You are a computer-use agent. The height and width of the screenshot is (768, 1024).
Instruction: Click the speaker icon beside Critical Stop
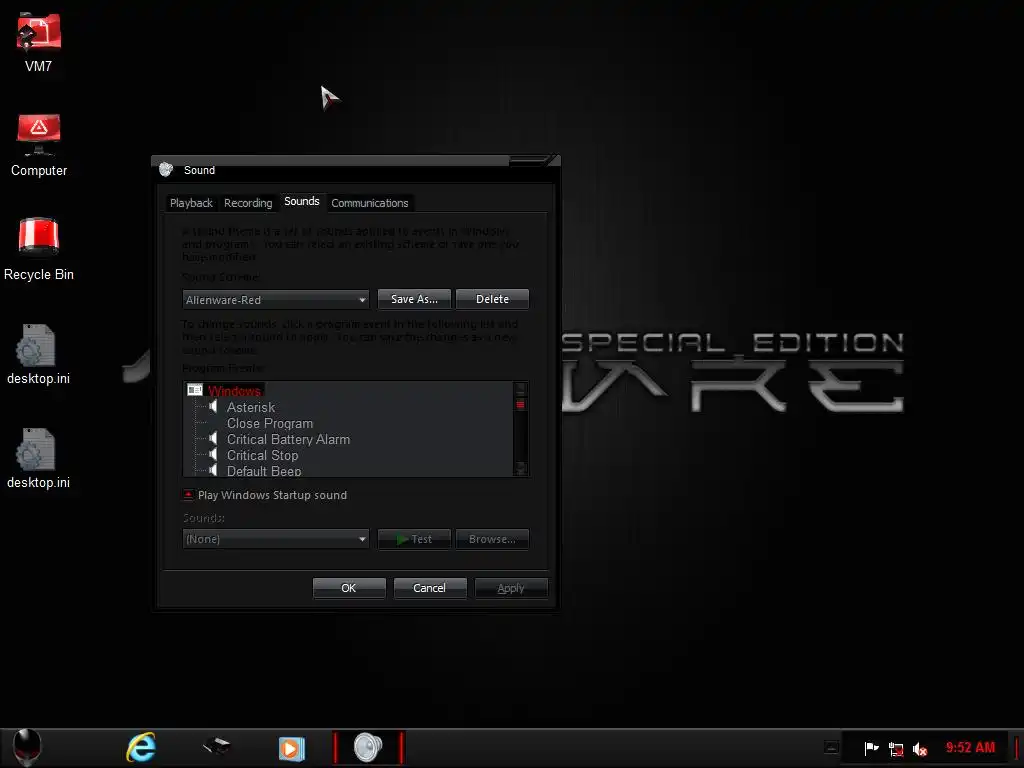coord(214,455)
